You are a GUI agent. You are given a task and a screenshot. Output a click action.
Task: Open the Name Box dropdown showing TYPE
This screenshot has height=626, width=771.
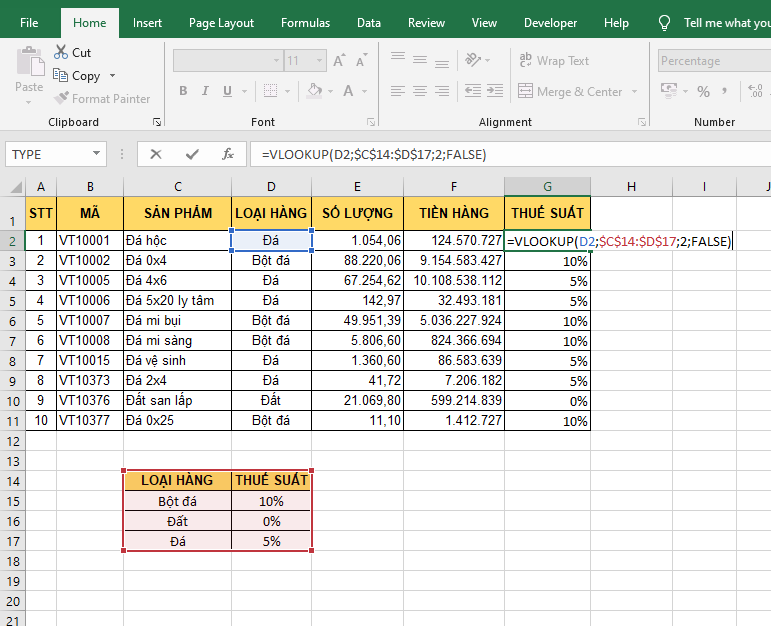97,154
